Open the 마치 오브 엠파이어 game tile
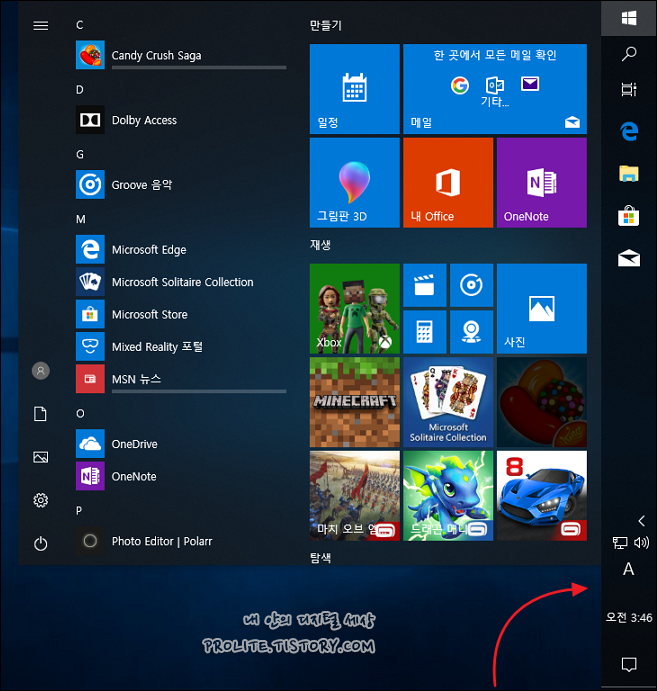 tap(355, 495)
